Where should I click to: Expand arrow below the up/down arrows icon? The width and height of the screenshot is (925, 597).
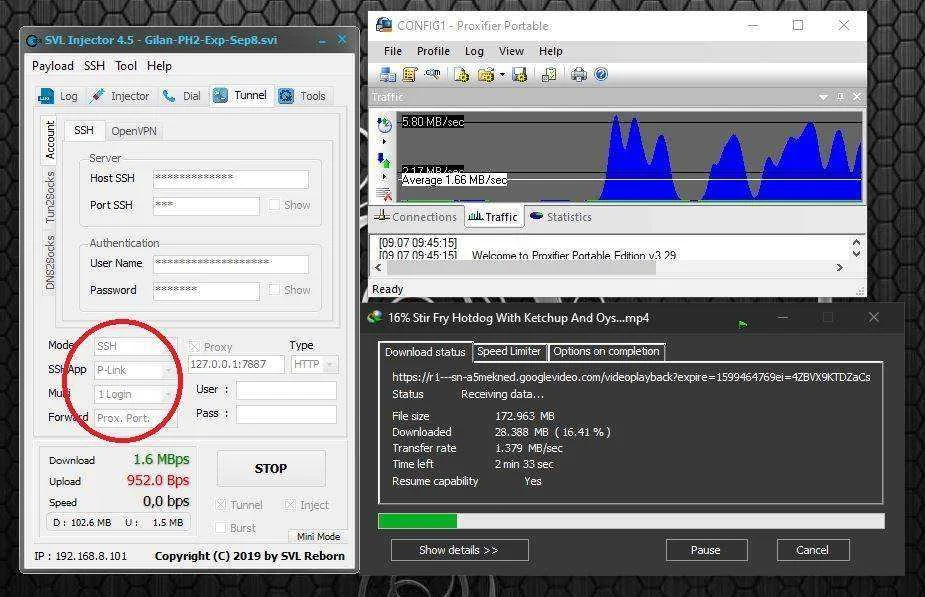point(384,176)
